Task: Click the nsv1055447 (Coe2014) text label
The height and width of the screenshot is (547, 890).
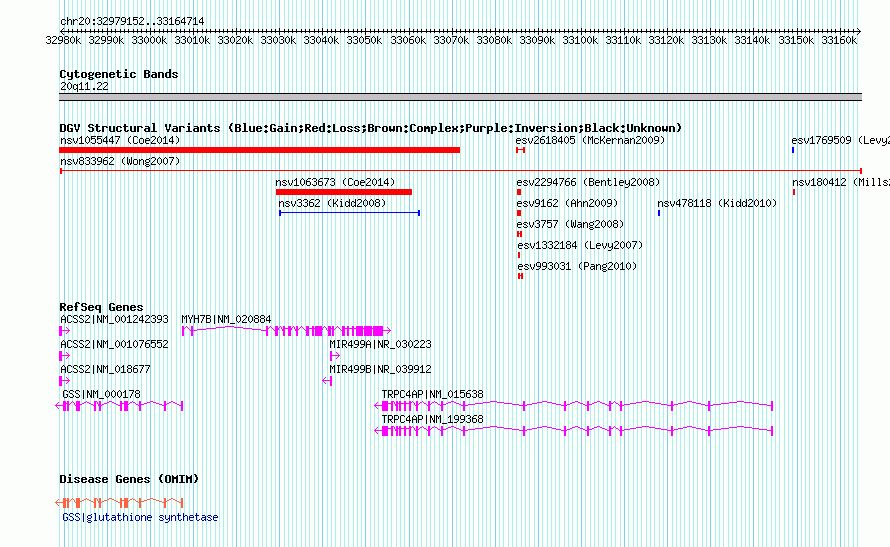Action: point(120,140)
